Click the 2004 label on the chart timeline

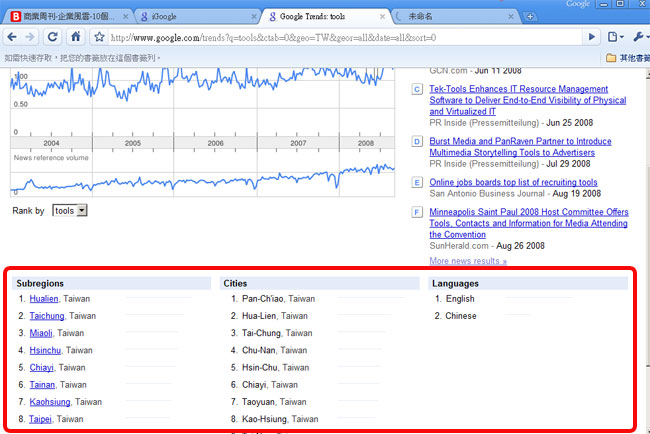coord(51,143)
